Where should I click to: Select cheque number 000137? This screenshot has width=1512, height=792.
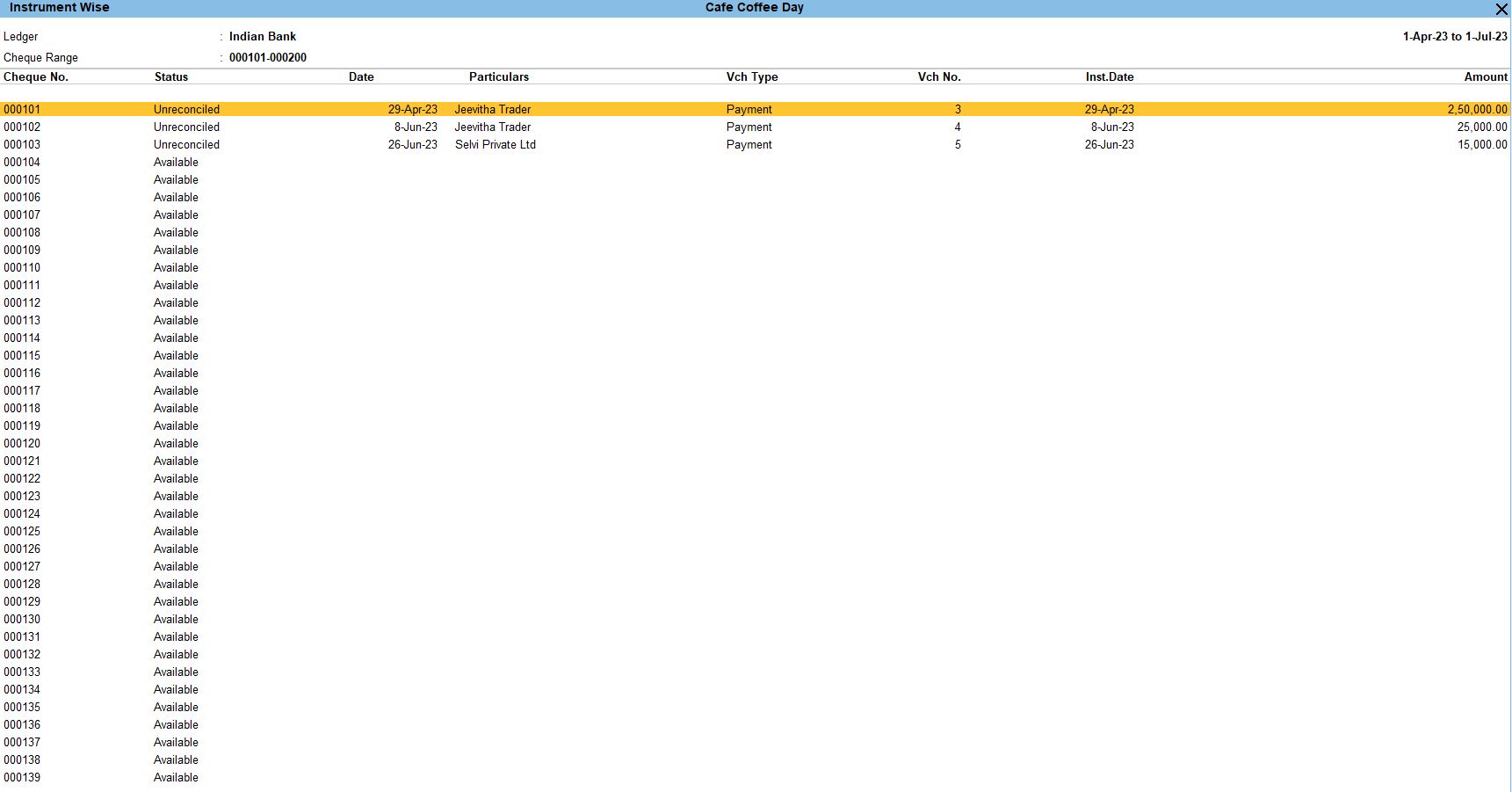(22, 742)
